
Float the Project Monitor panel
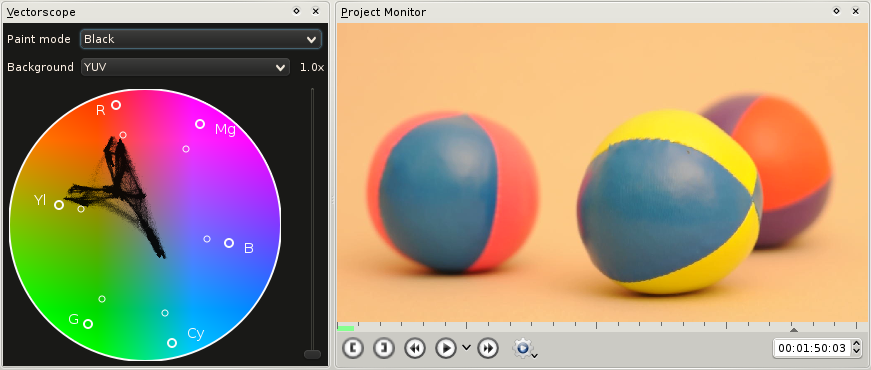837,11
